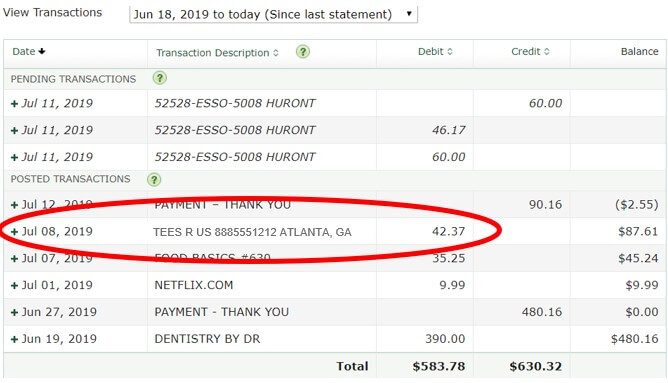668x383 pixels.
Task: Open the date range dropdown
Action: coord(274,14)
